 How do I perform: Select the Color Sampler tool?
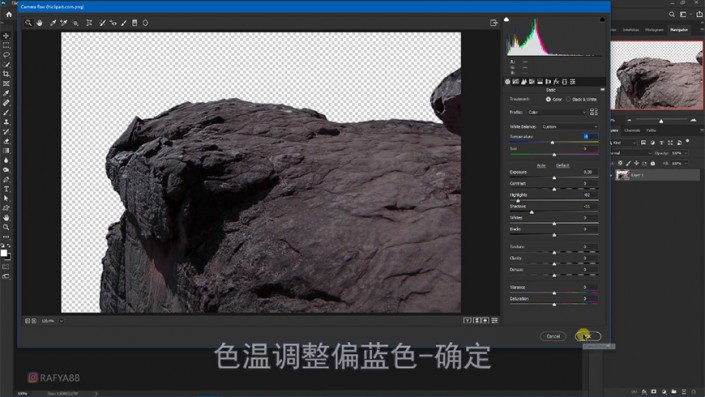pos(64,23)
